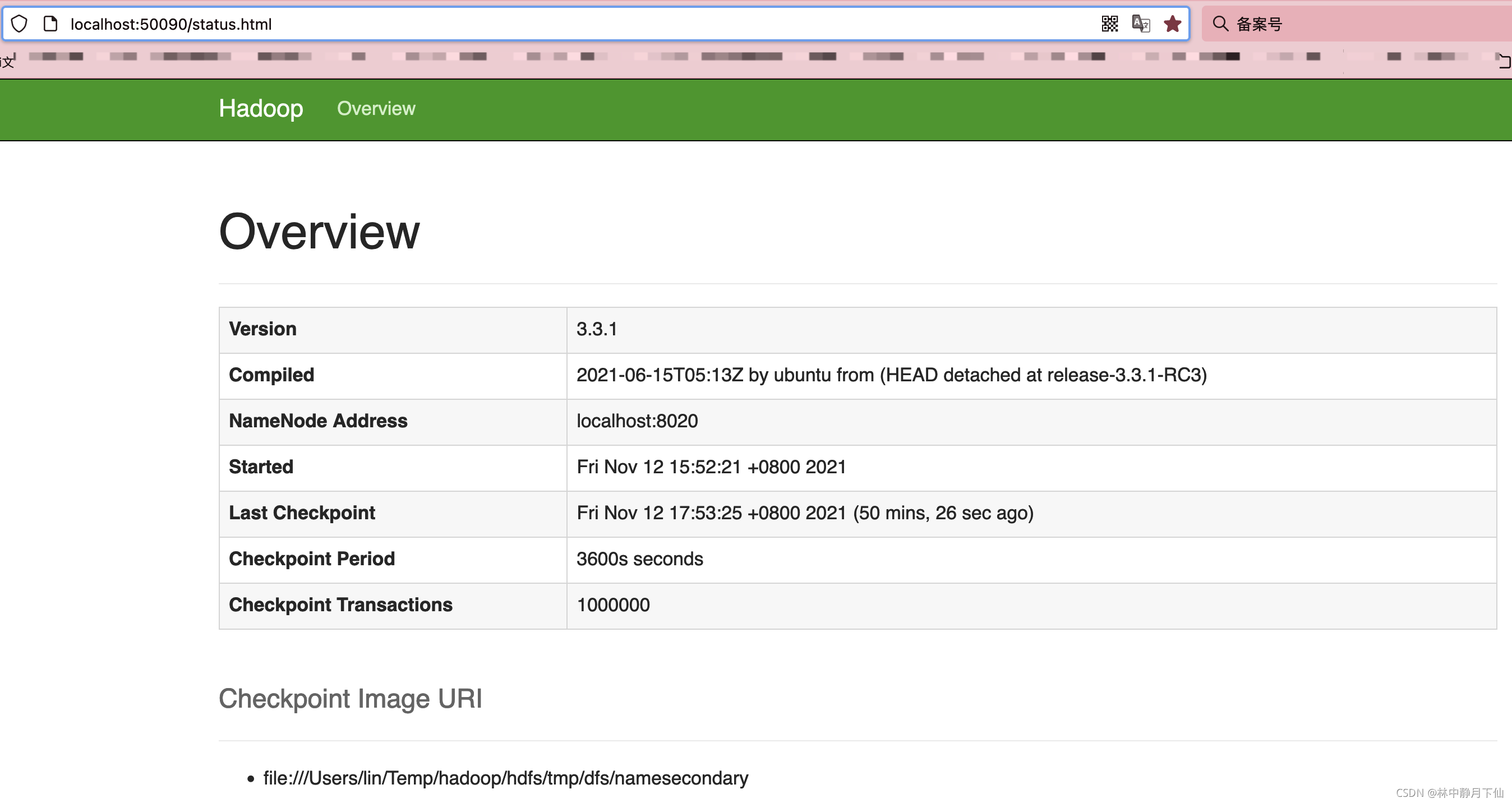The image size is (1512, 803).
Task: Click the Started timestamp value
Action: (711, 467)
